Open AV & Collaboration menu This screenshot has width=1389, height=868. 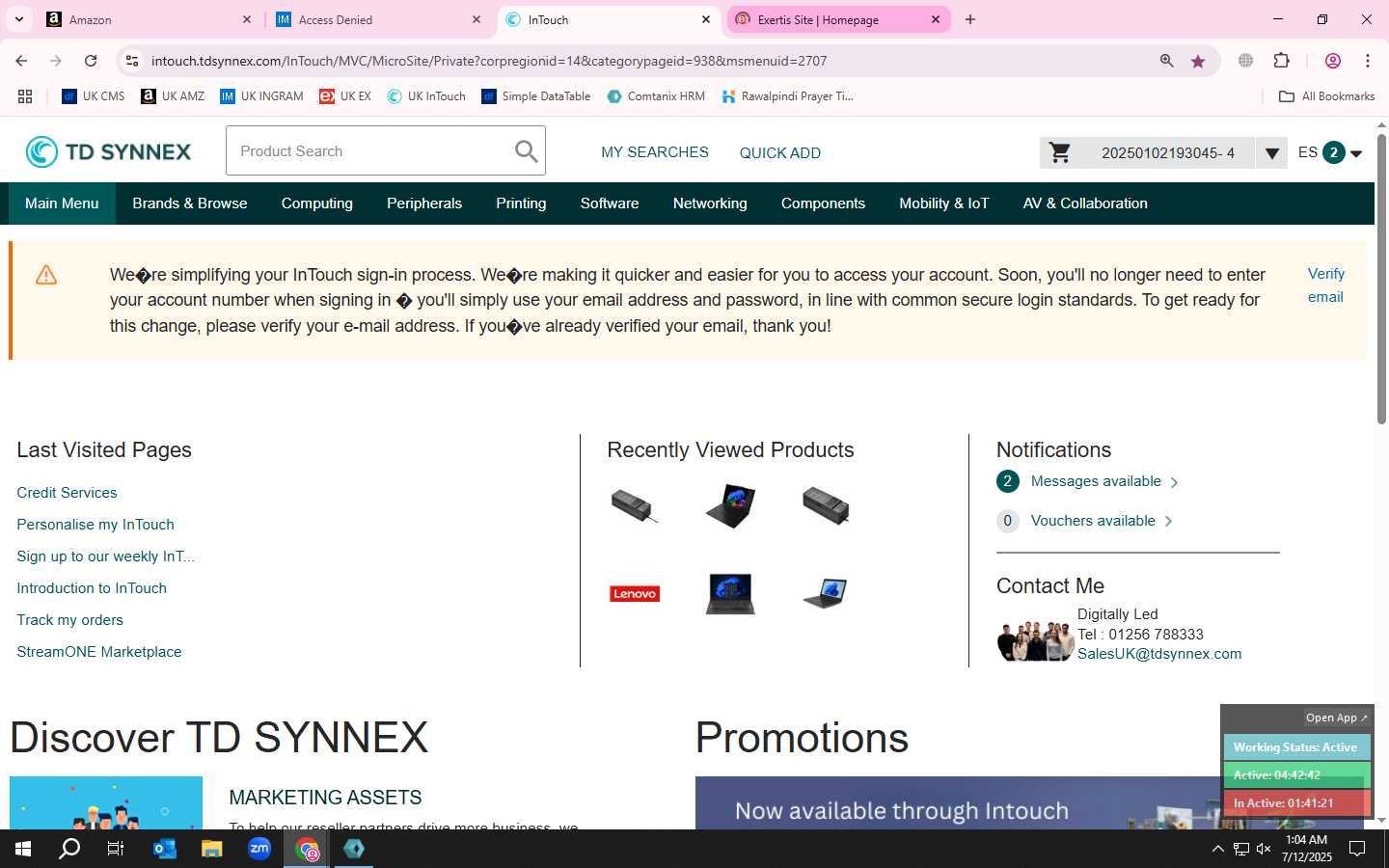1085,203
